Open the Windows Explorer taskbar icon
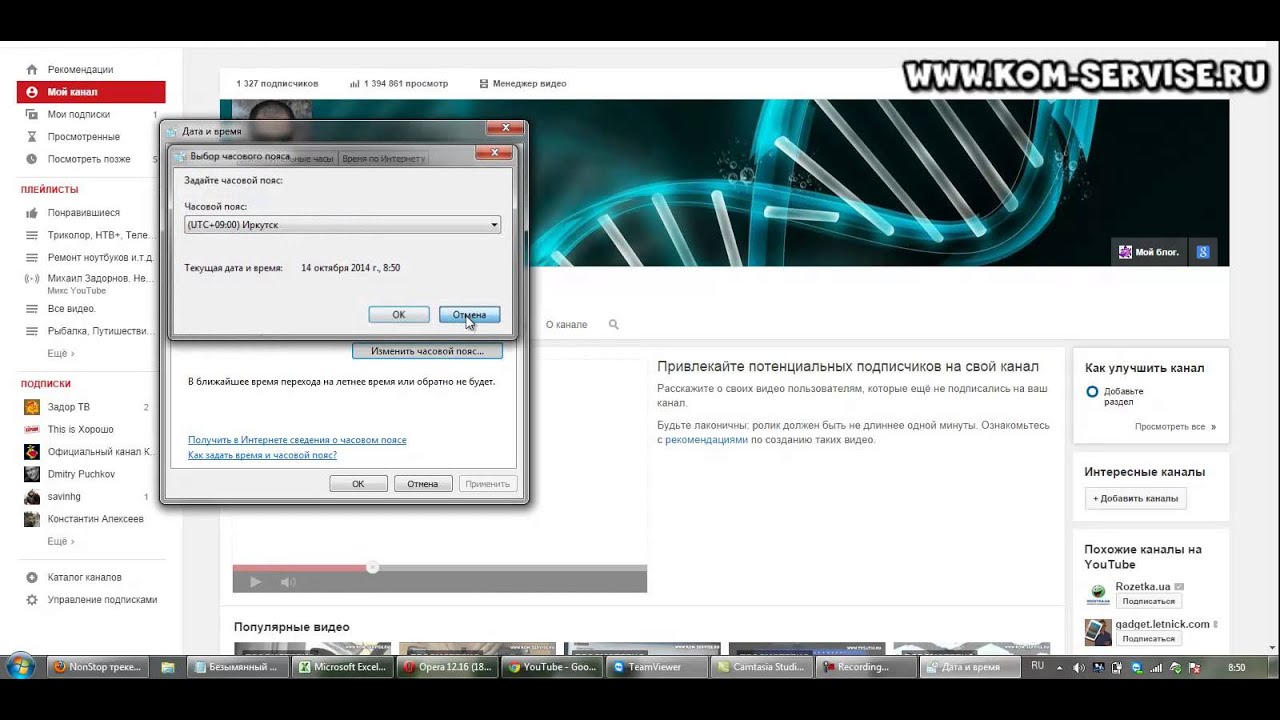 point(168,667)
